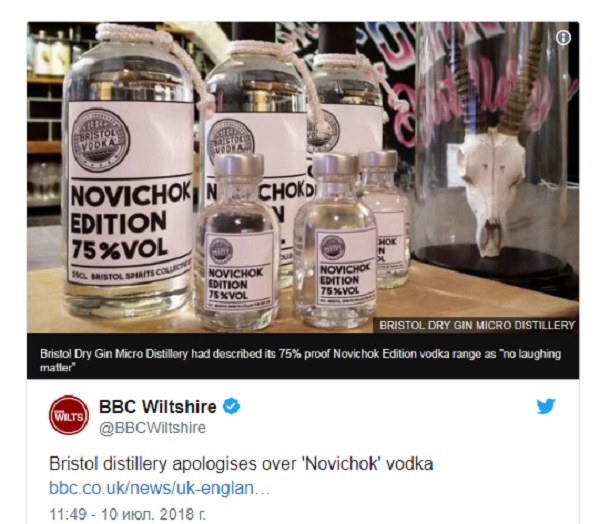Click the second miniature bottle's label
600x524 pixels.
point(344,267)
